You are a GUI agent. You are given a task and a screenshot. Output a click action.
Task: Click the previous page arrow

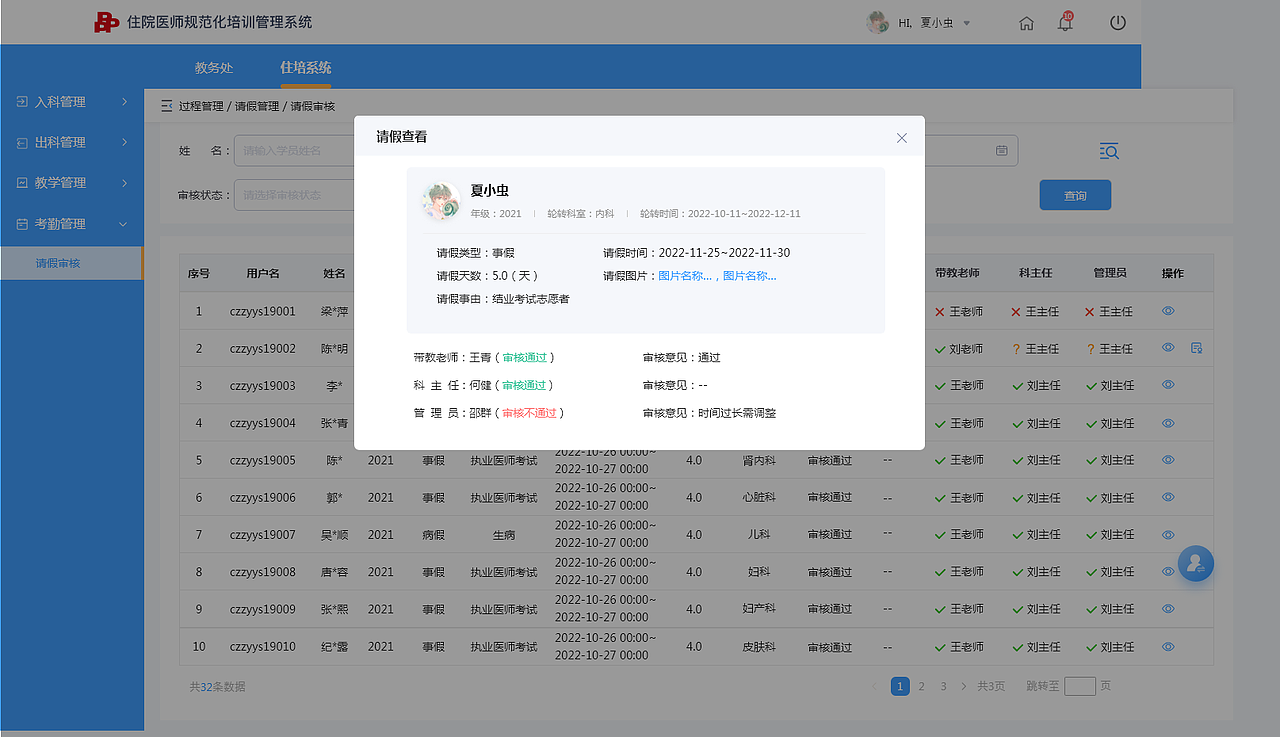[874, 686]
